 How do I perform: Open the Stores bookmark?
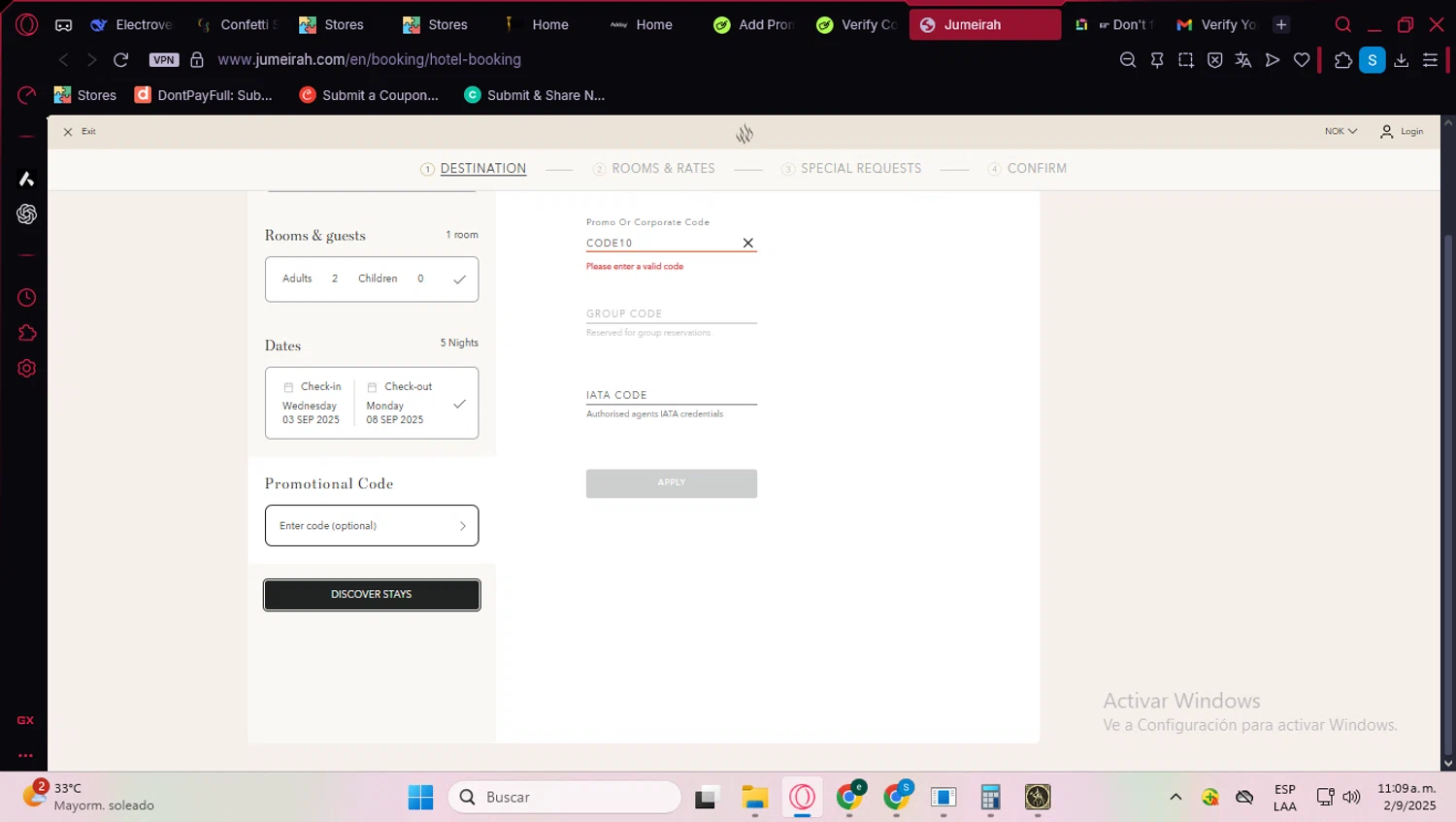point(85,95)
